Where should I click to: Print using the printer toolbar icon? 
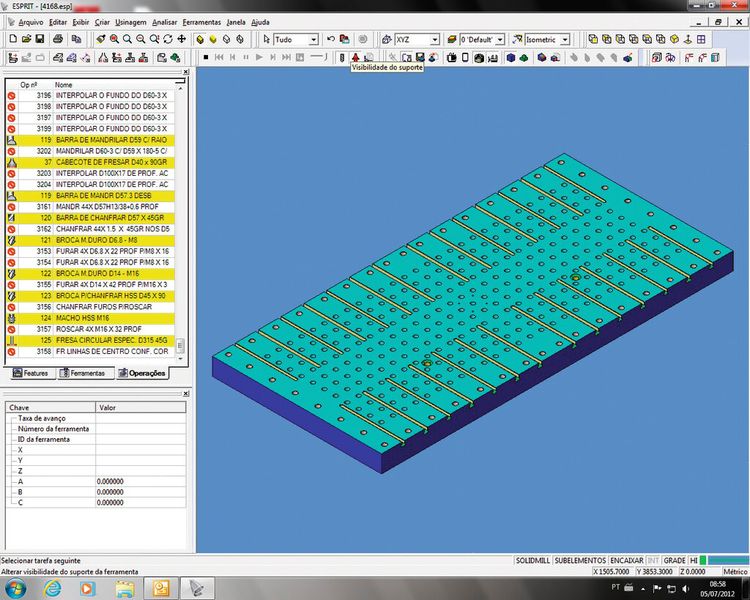58,39
